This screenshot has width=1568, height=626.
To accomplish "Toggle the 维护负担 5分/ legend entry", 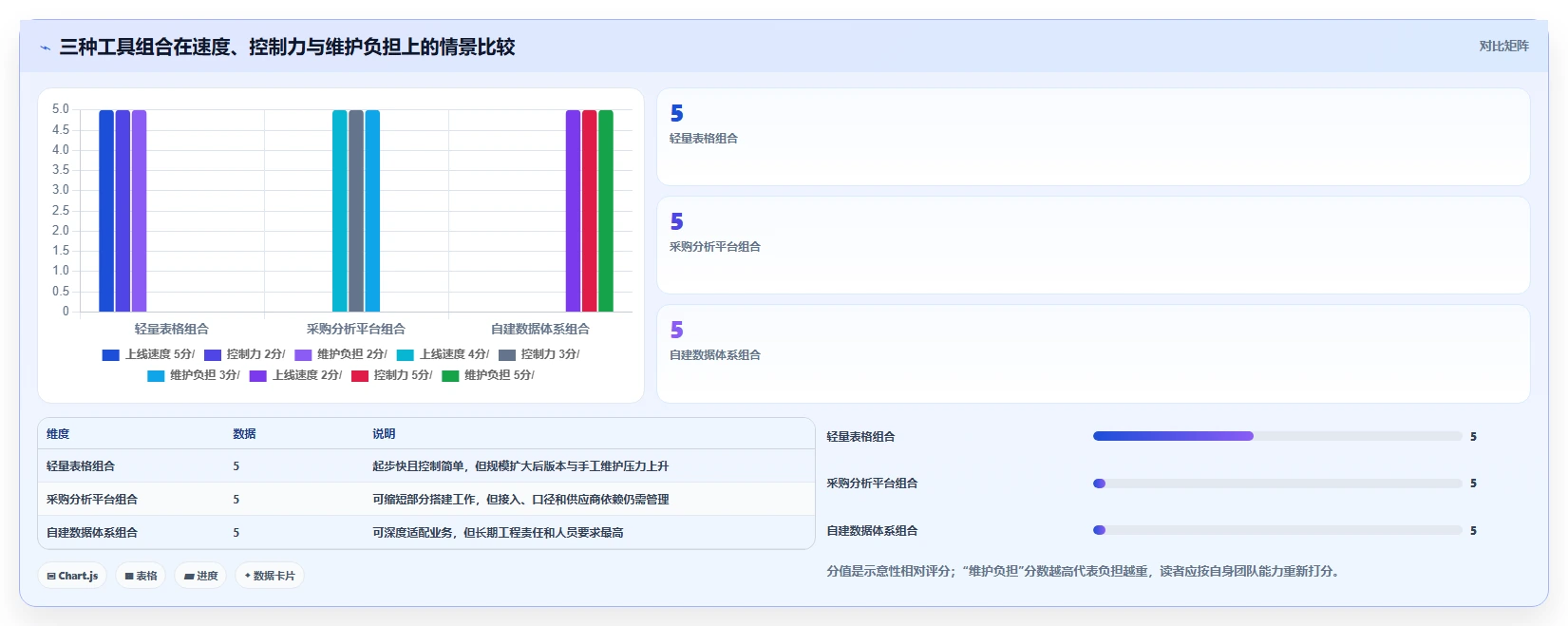I will coord(488,375).
